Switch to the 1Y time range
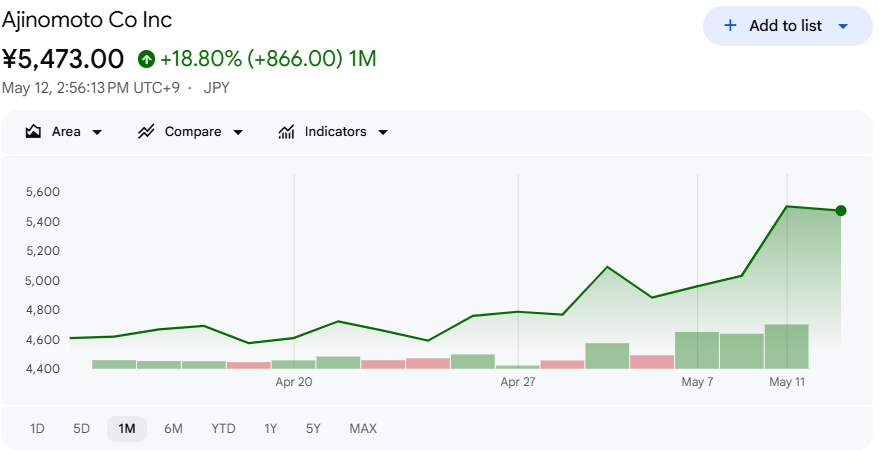 270,429
